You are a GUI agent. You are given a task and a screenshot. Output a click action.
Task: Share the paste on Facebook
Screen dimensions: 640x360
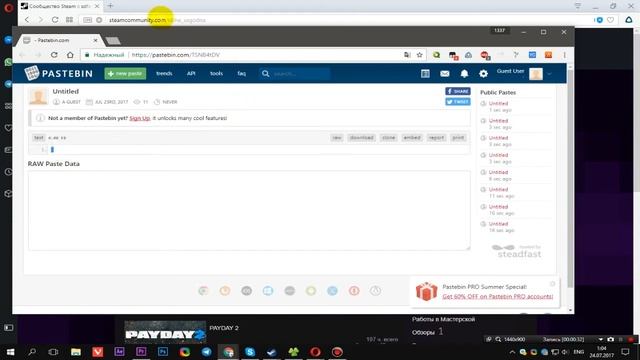point(458,91)
